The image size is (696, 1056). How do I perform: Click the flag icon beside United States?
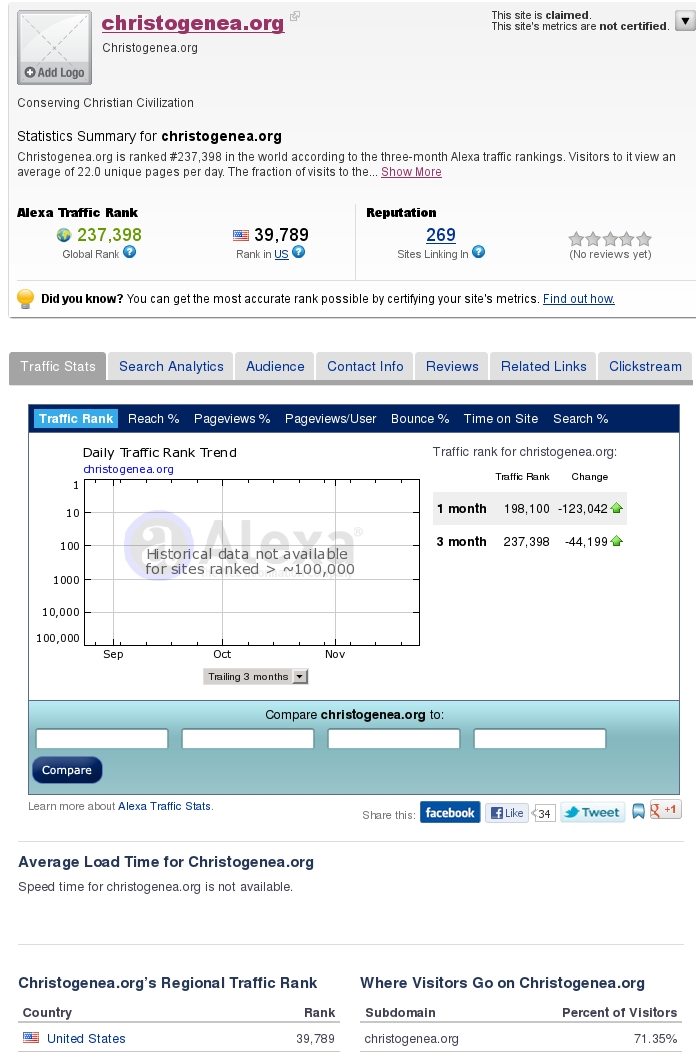tap(31, 1038)
